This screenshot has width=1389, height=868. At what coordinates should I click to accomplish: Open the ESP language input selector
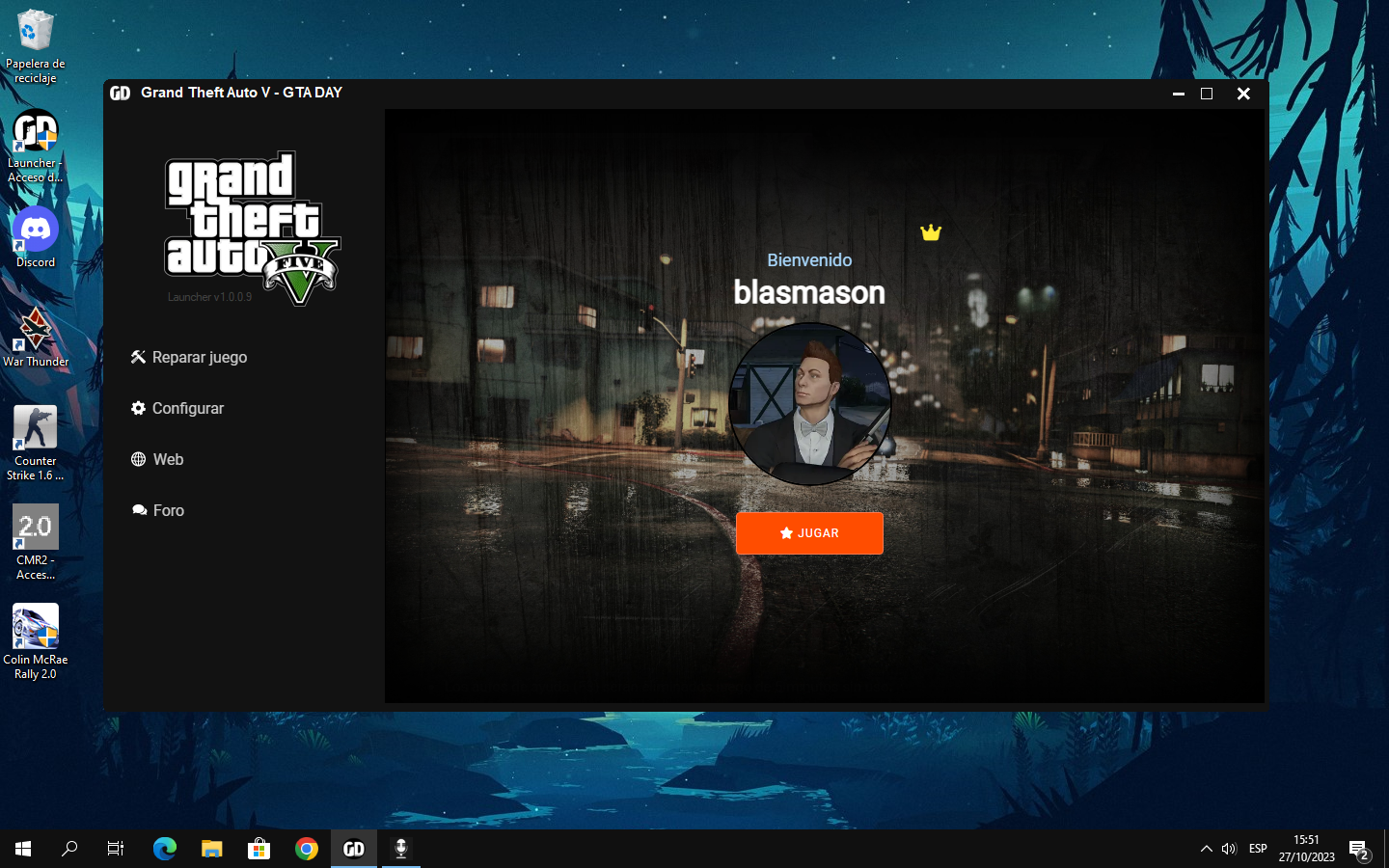click(x=1258, y=849)
